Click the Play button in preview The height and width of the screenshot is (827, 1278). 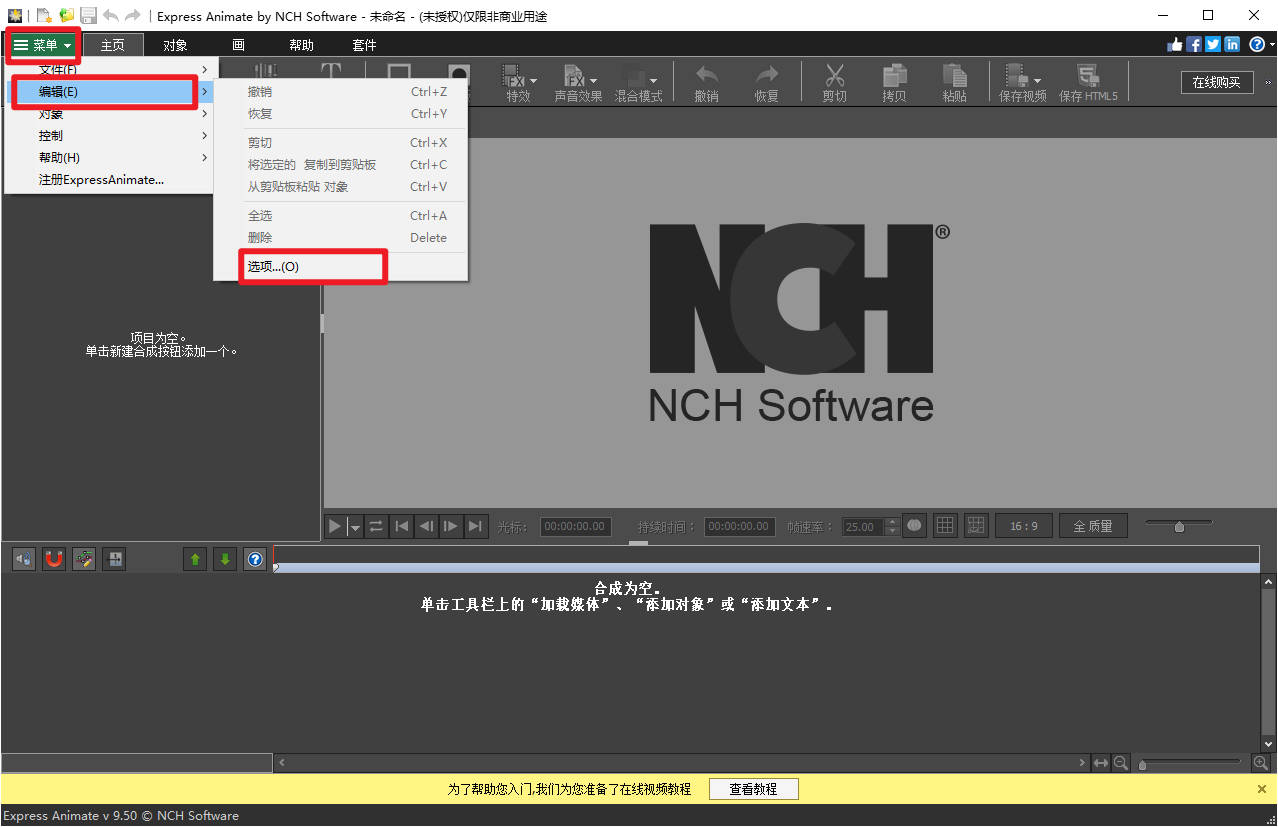pos(336,526)
